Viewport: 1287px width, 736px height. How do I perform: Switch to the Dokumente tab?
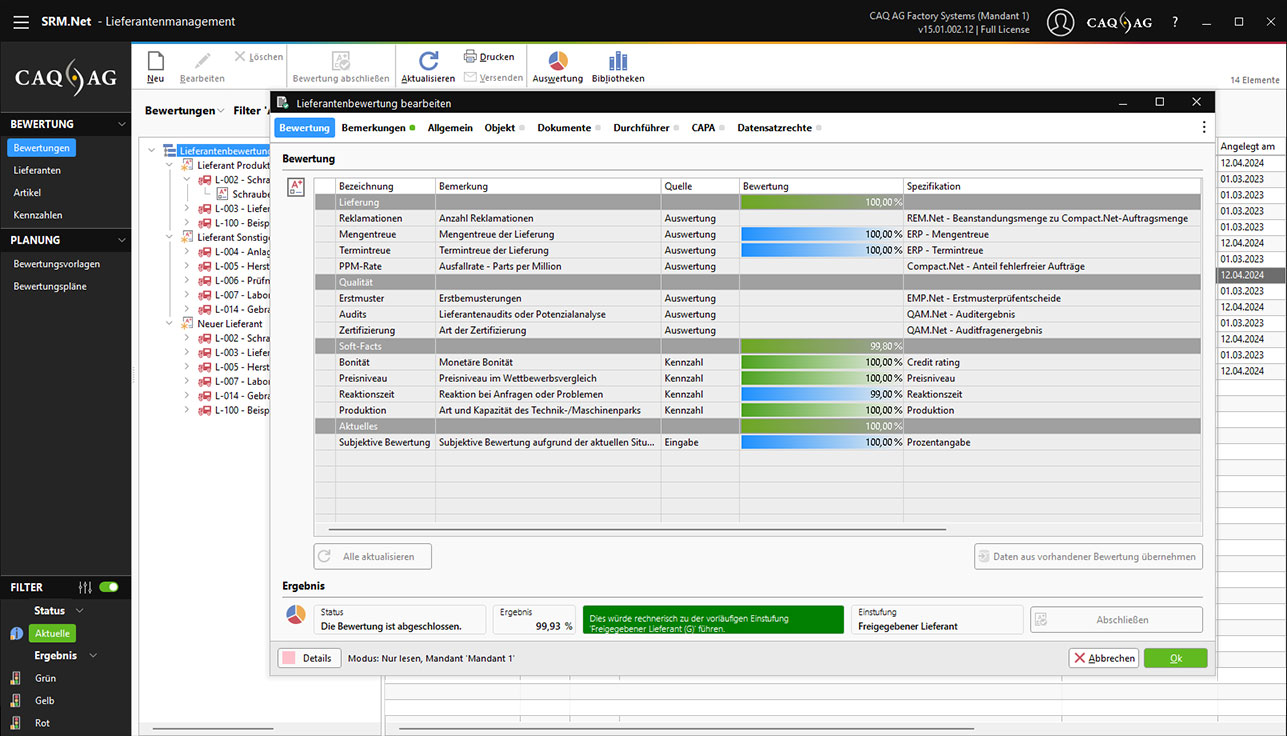[565, 128]
